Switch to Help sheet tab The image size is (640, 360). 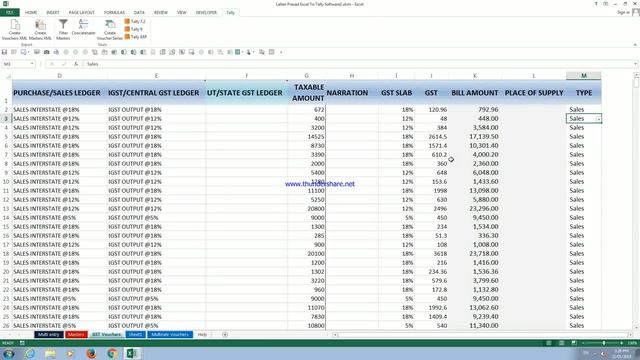(x=202, y=335)
